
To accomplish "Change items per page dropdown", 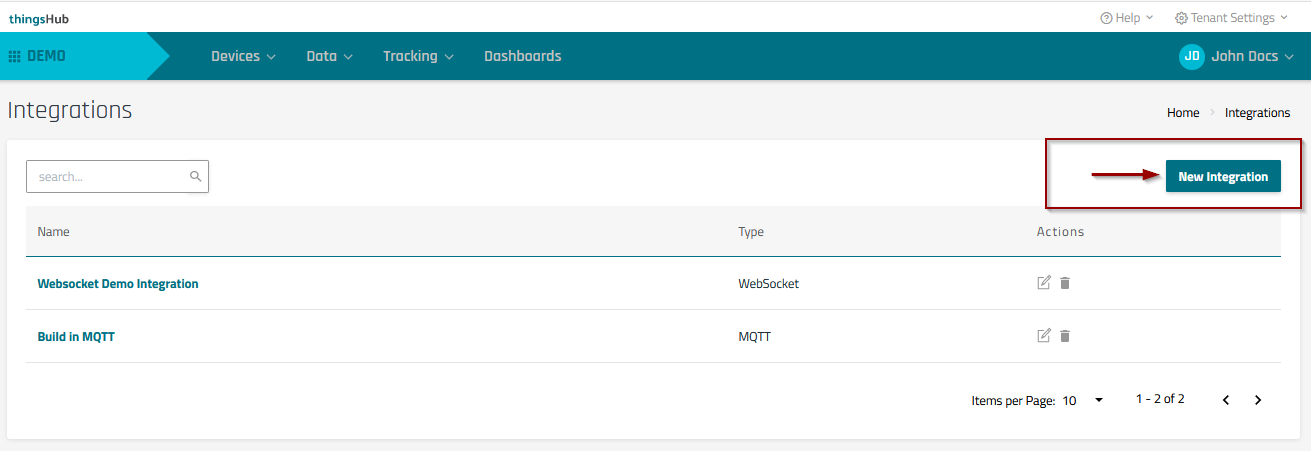I will pyautogui.click(x=1083, y=400).
